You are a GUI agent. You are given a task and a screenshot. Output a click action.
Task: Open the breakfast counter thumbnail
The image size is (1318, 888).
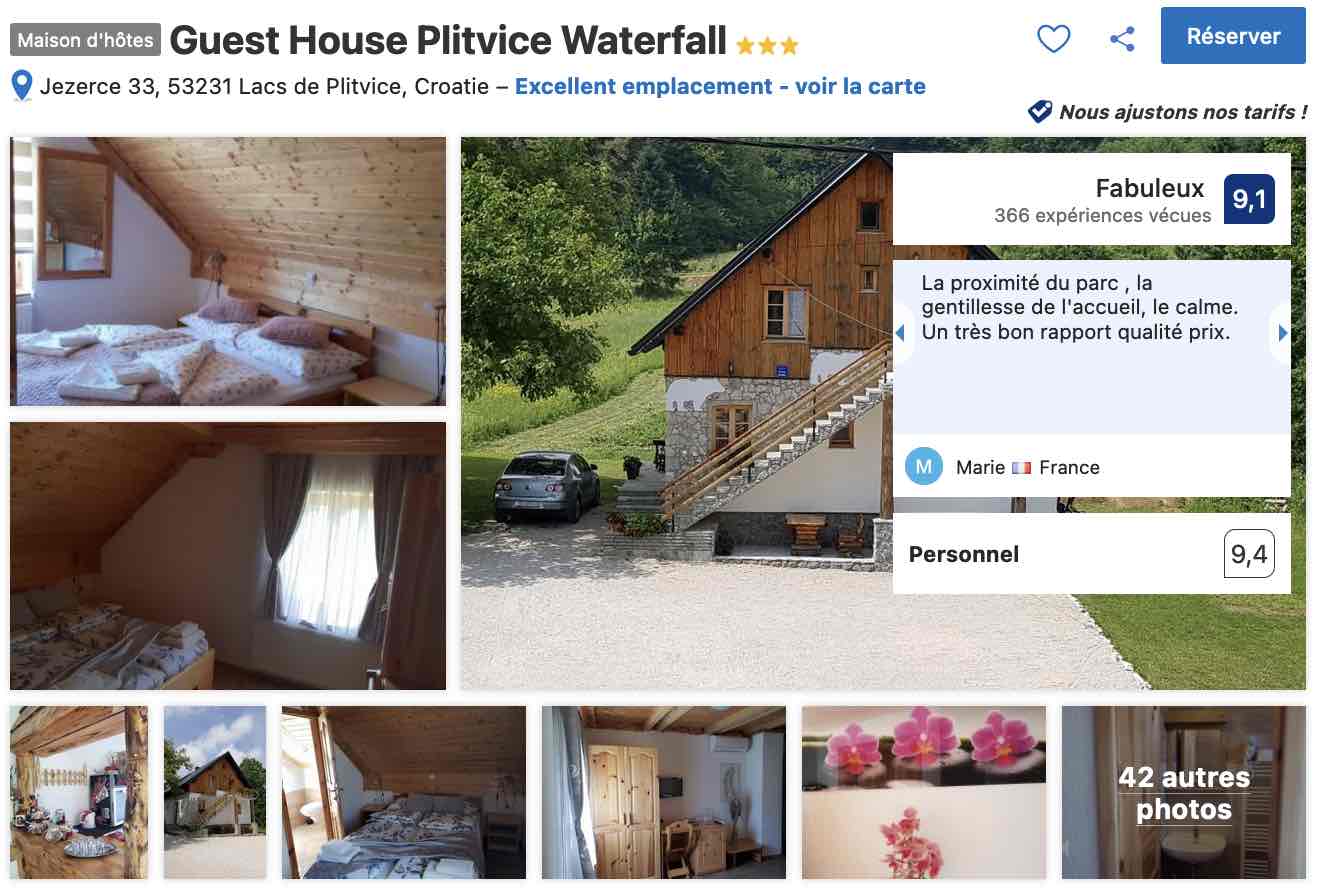click(x=79, y=792)
